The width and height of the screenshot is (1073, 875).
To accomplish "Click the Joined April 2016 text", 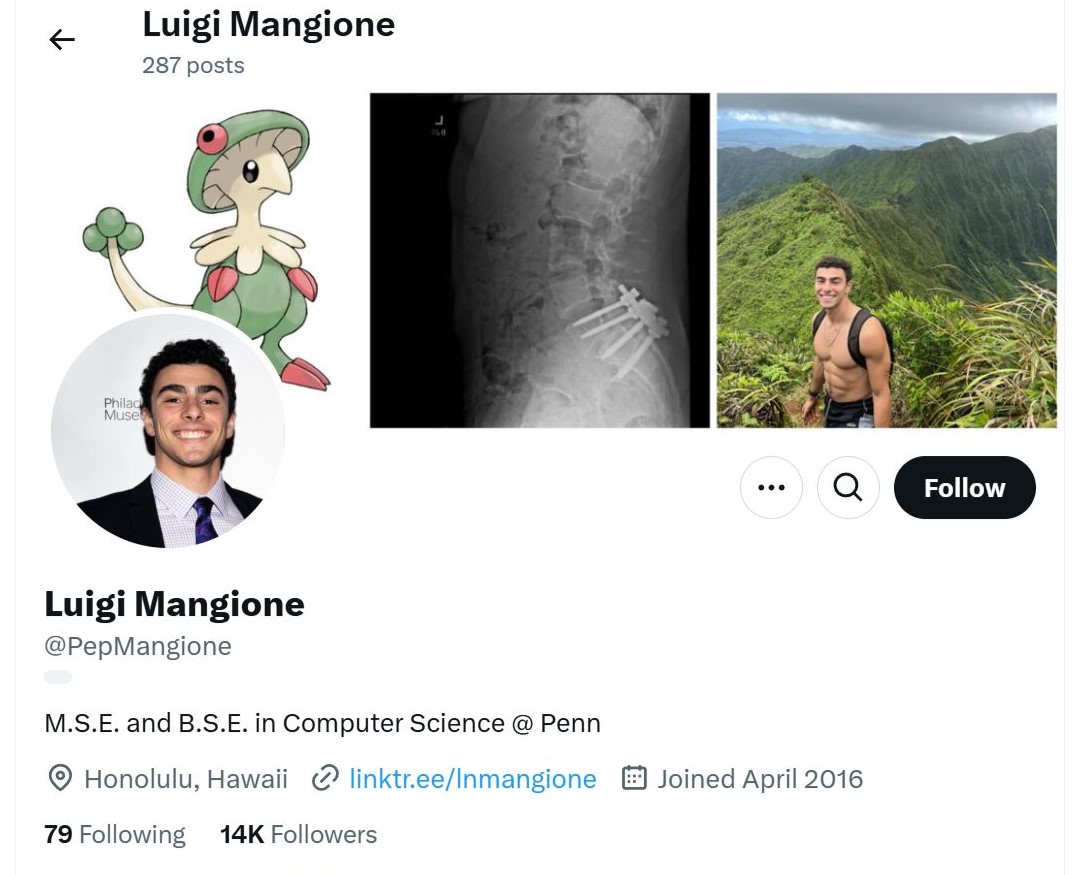I will (760, 779).
